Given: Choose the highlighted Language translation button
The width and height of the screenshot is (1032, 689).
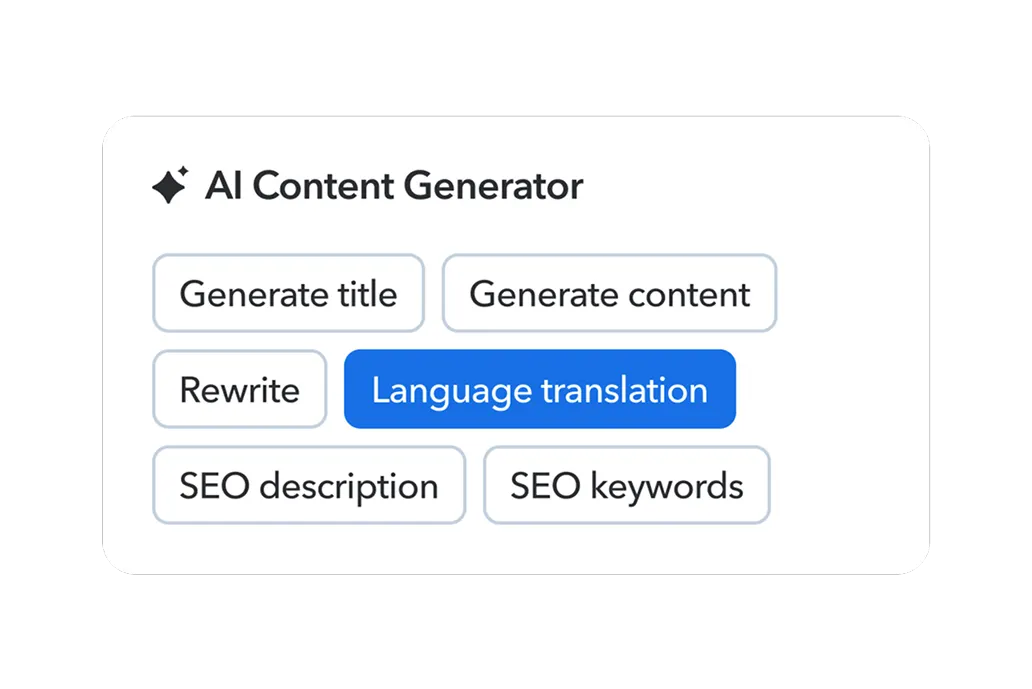Looking at the screenshot, I should pos(539,389).
